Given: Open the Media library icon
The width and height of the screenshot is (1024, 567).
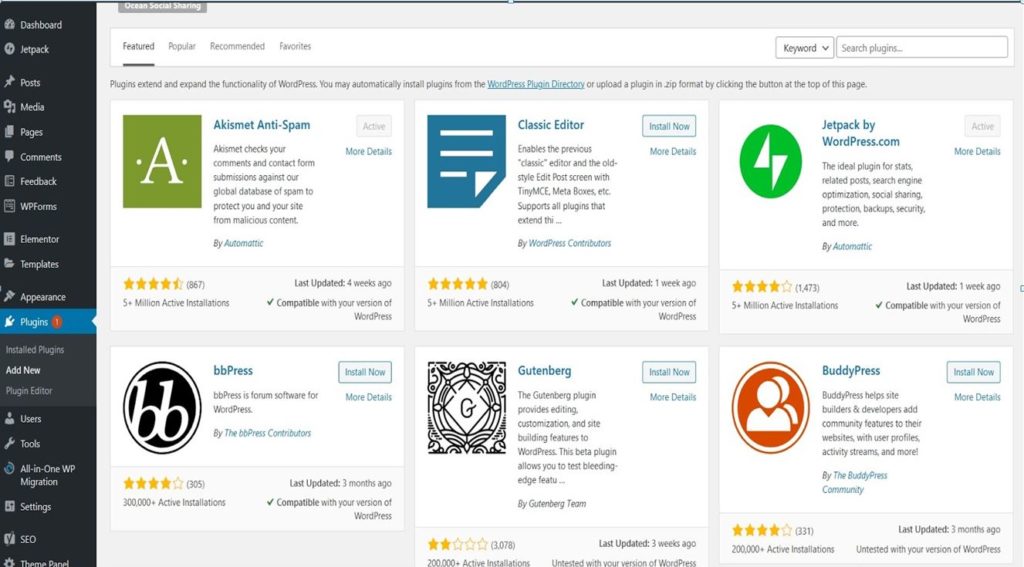Looking at the screenshot, I should click(x=9, y=106).
